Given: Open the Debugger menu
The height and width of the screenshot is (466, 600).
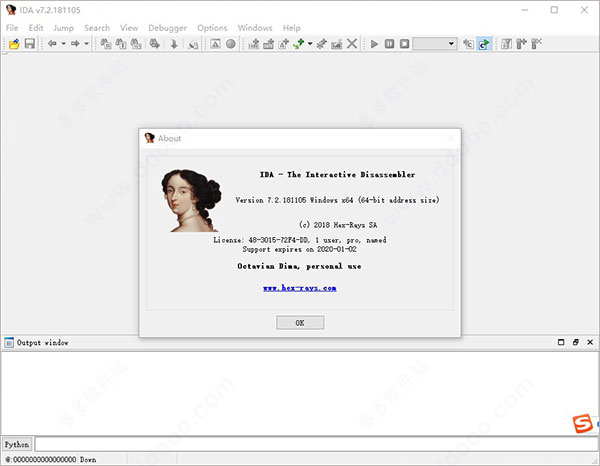Looking at the screenshot, I should coord(168,28).
